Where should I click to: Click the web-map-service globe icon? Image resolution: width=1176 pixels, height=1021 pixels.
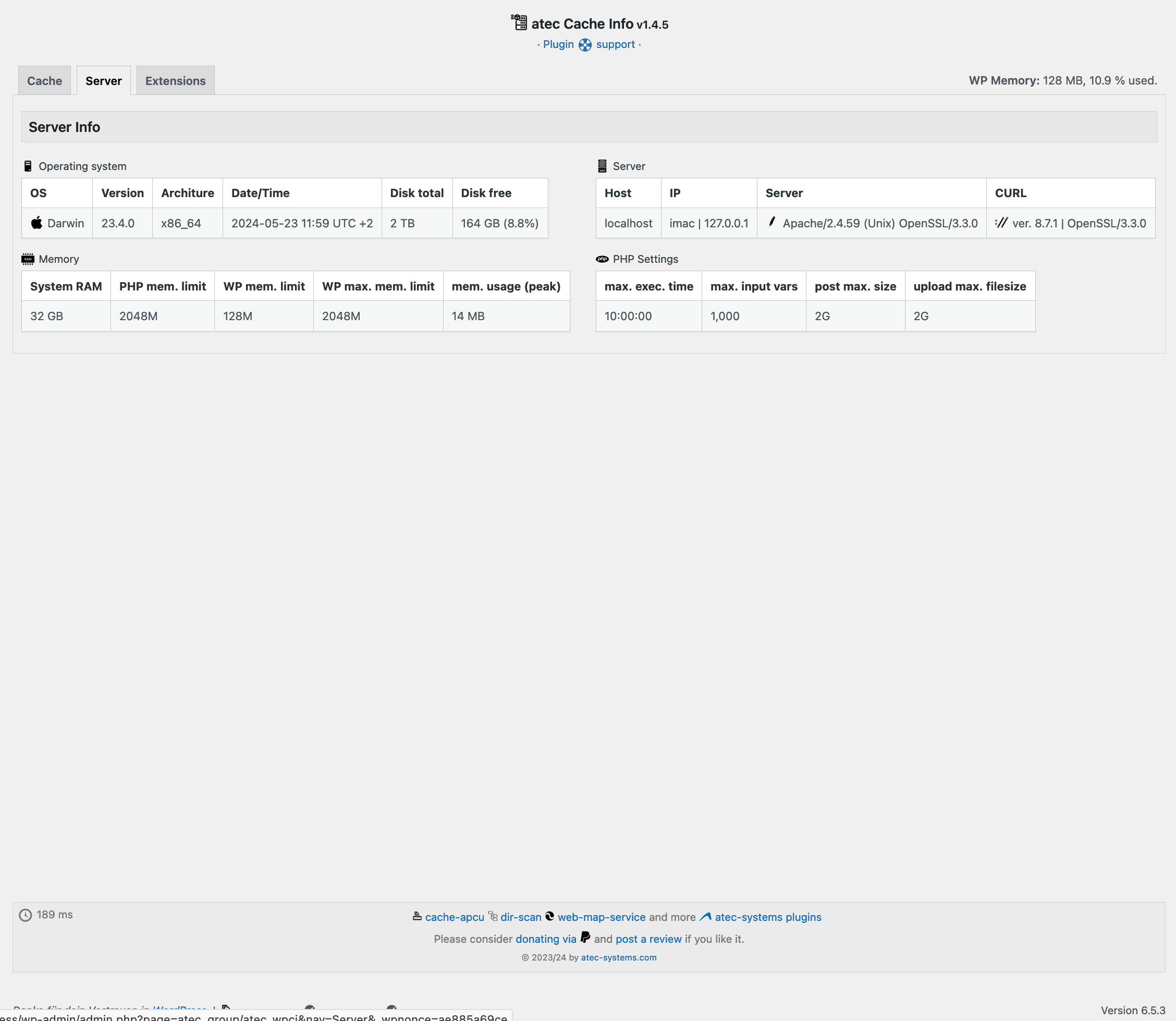[x=549, y=916]
